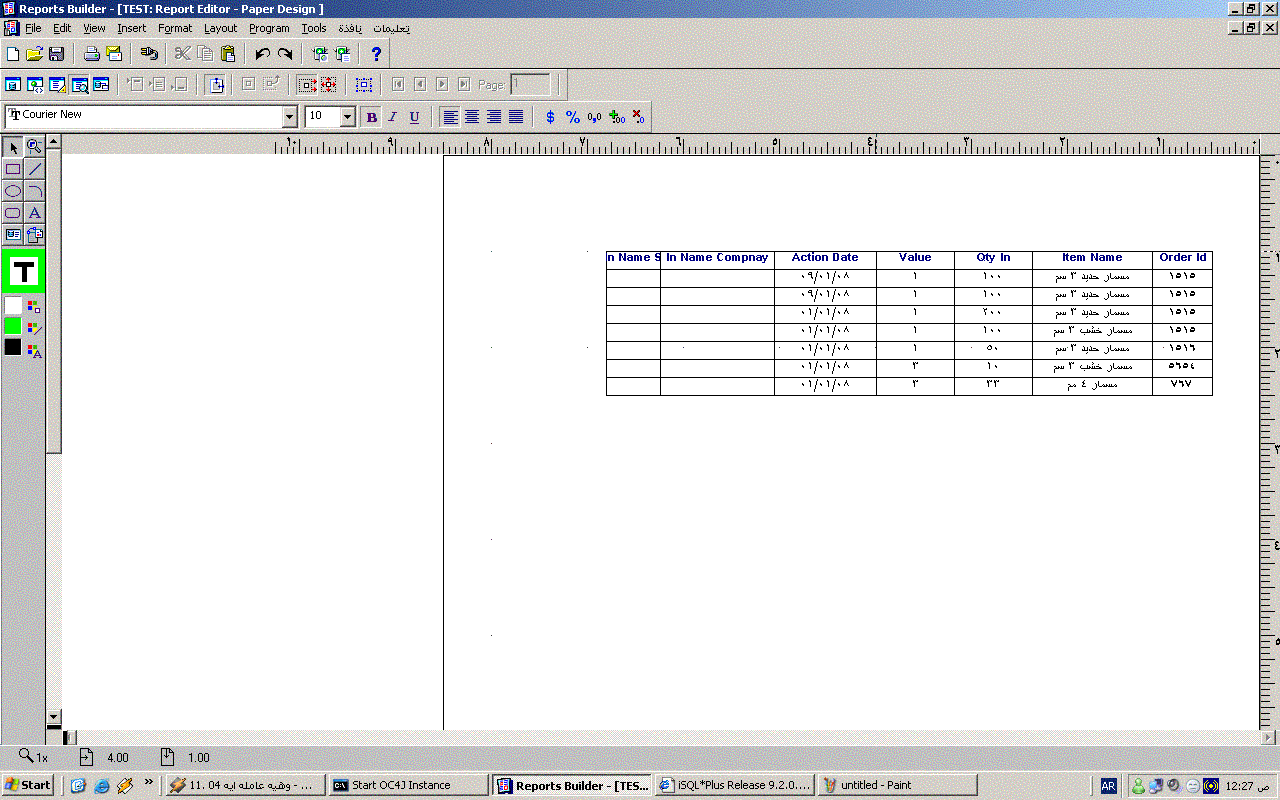
Task: Apply the currency dollar format
Action: pyautogui.click(x=550, y=117)
